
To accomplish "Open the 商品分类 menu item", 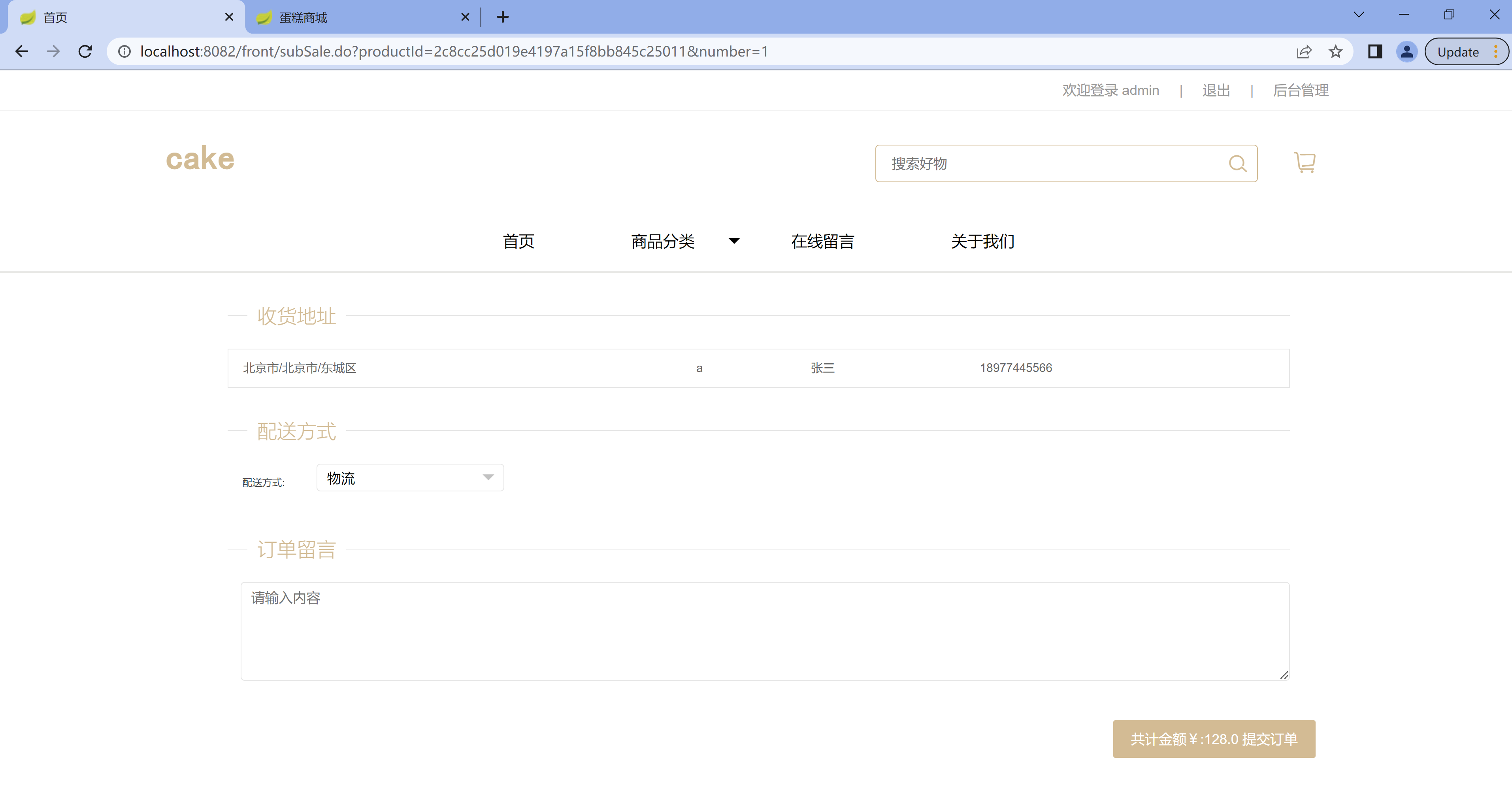I will 663,241.
